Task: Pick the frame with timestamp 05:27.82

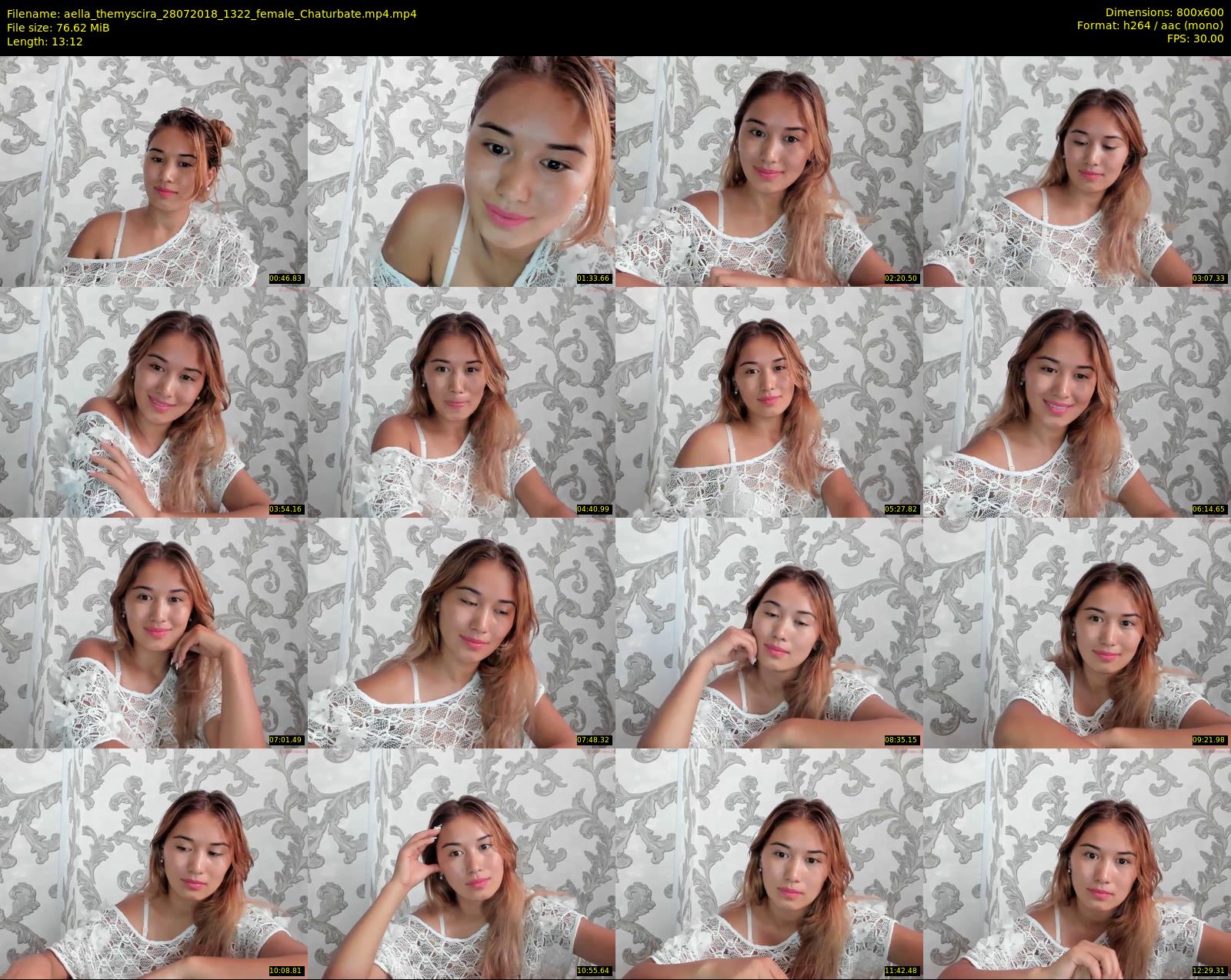Action: 769,402
